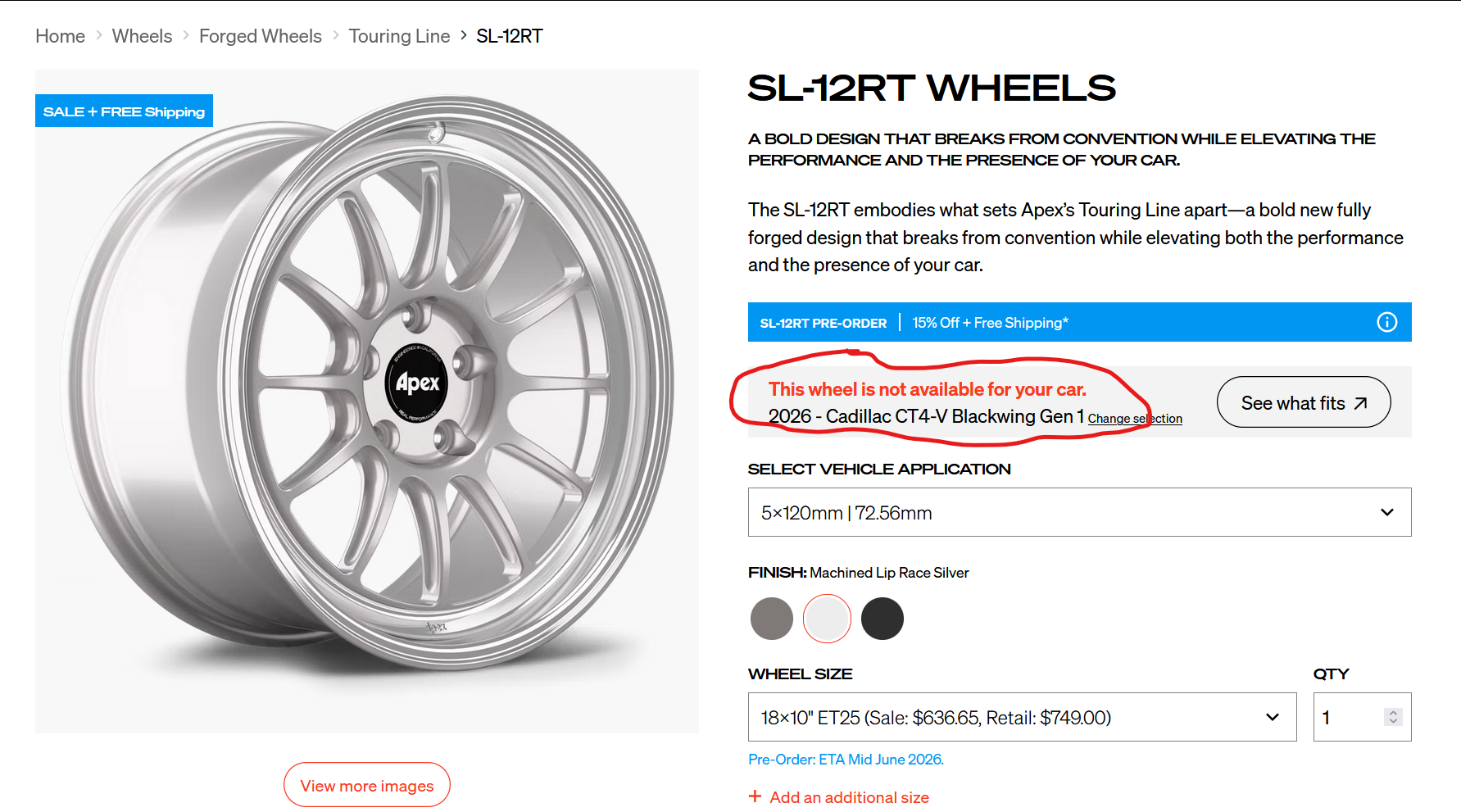Click View more images button
Screen dimensions: 1461x812
click(366, 785)
